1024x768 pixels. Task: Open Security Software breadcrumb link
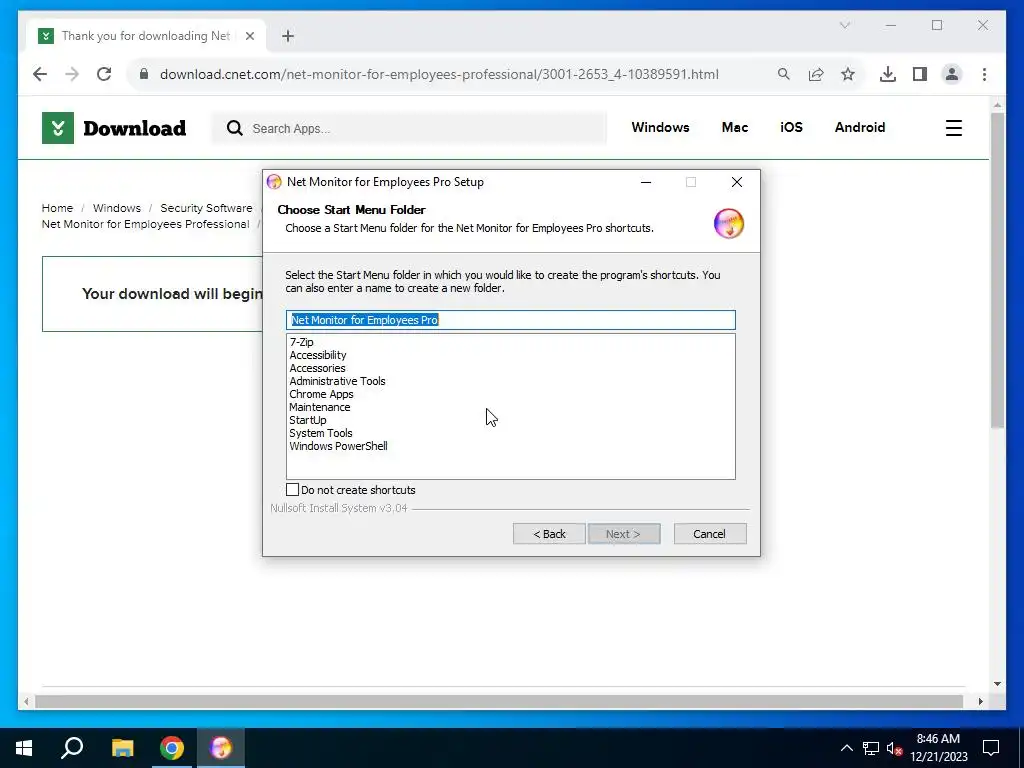206,208
